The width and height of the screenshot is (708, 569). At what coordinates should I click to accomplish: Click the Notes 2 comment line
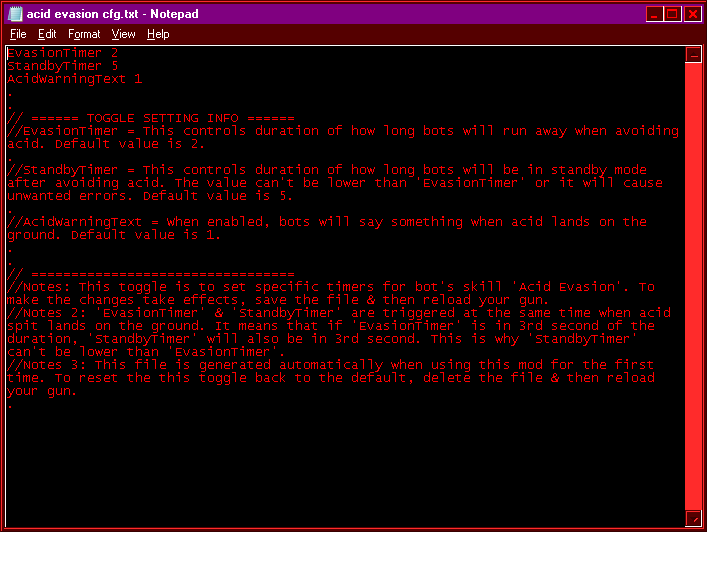coord(339,313)
